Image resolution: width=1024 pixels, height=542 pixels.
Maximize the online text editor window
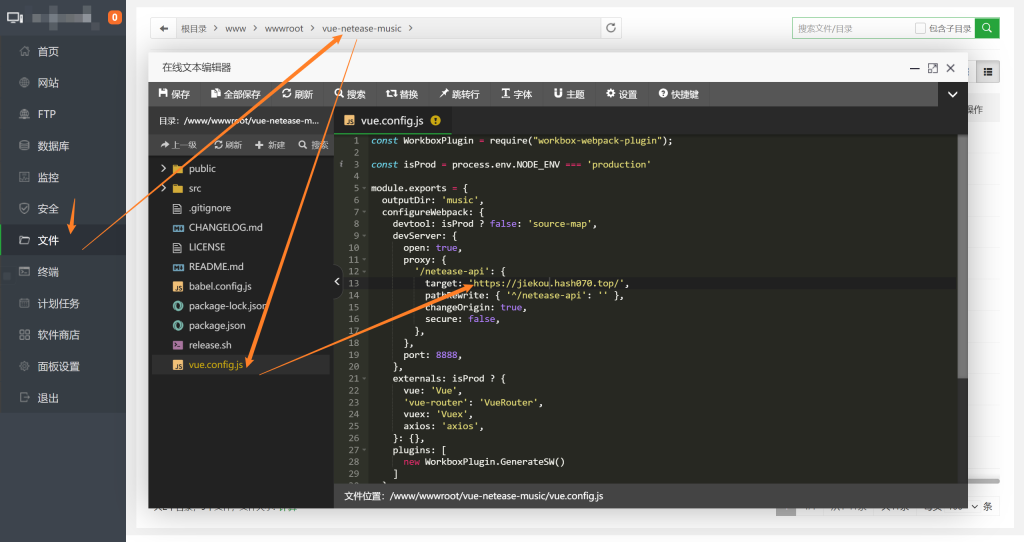933,68
